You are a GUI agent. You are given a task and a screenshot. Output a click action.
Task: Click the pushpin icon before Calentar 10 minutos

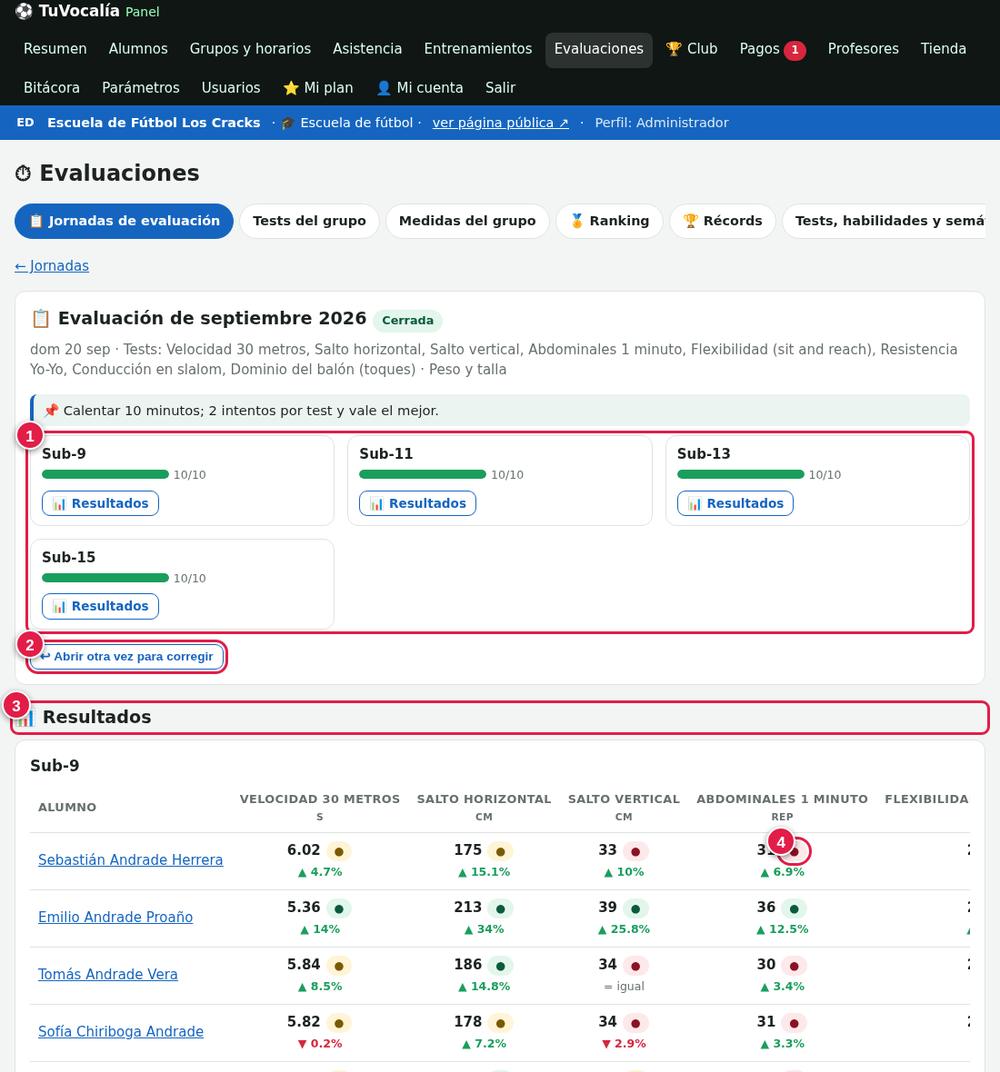coord(51,410)
